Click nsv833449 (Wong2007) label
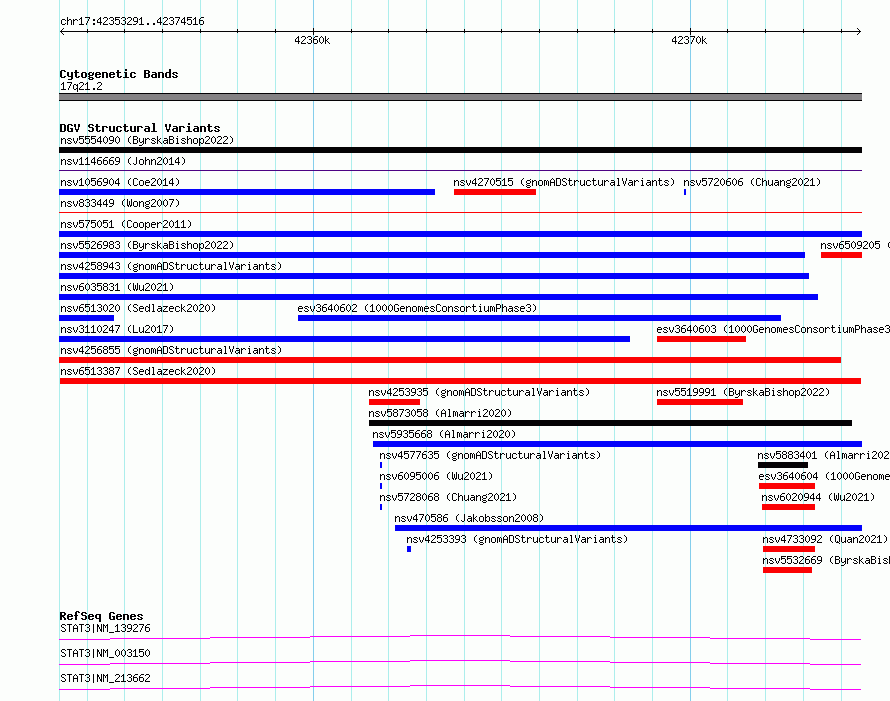 [120, 203]
